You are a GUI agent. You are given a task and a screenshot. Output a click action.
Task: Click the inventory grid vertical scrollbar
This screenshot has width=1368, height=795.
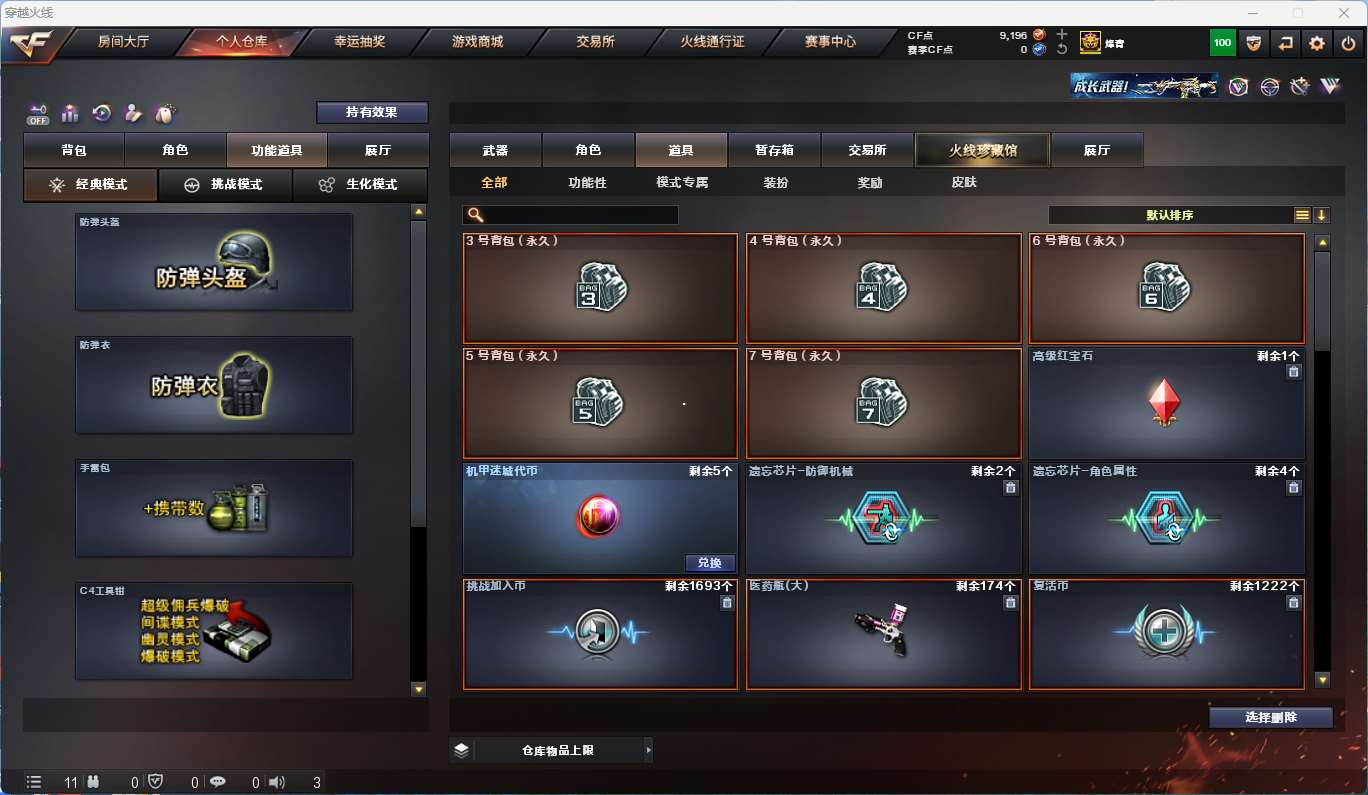[x=1322, y=461]
